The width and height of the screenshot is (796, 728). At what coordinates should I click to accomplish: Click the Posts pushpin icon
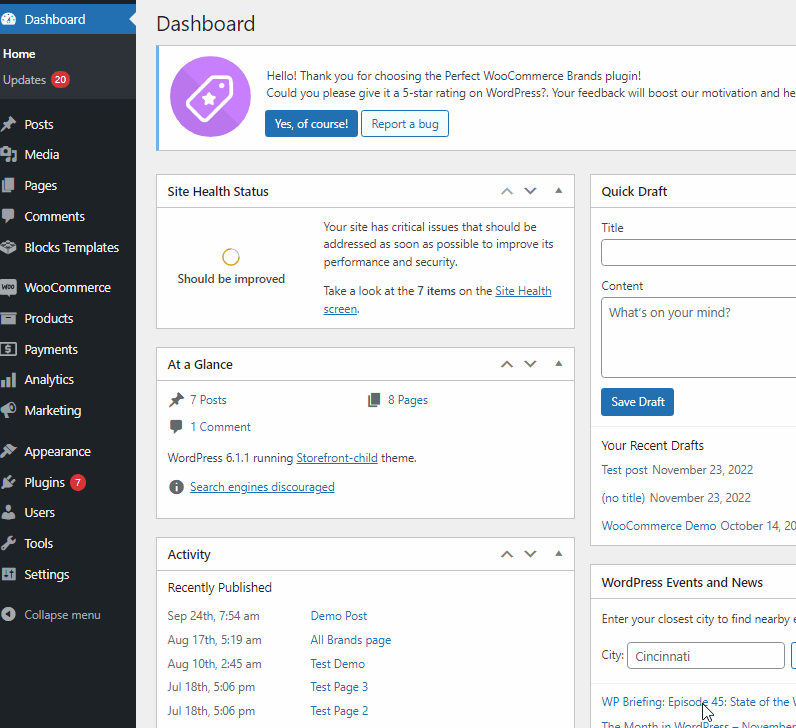[x=9, y=125]
